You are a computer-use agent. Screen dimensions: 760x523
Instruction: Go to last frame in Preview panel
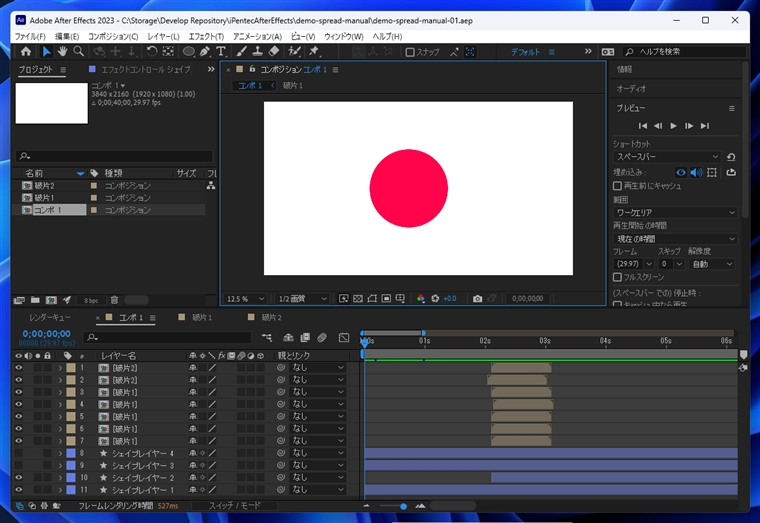(x=705, y=126)
